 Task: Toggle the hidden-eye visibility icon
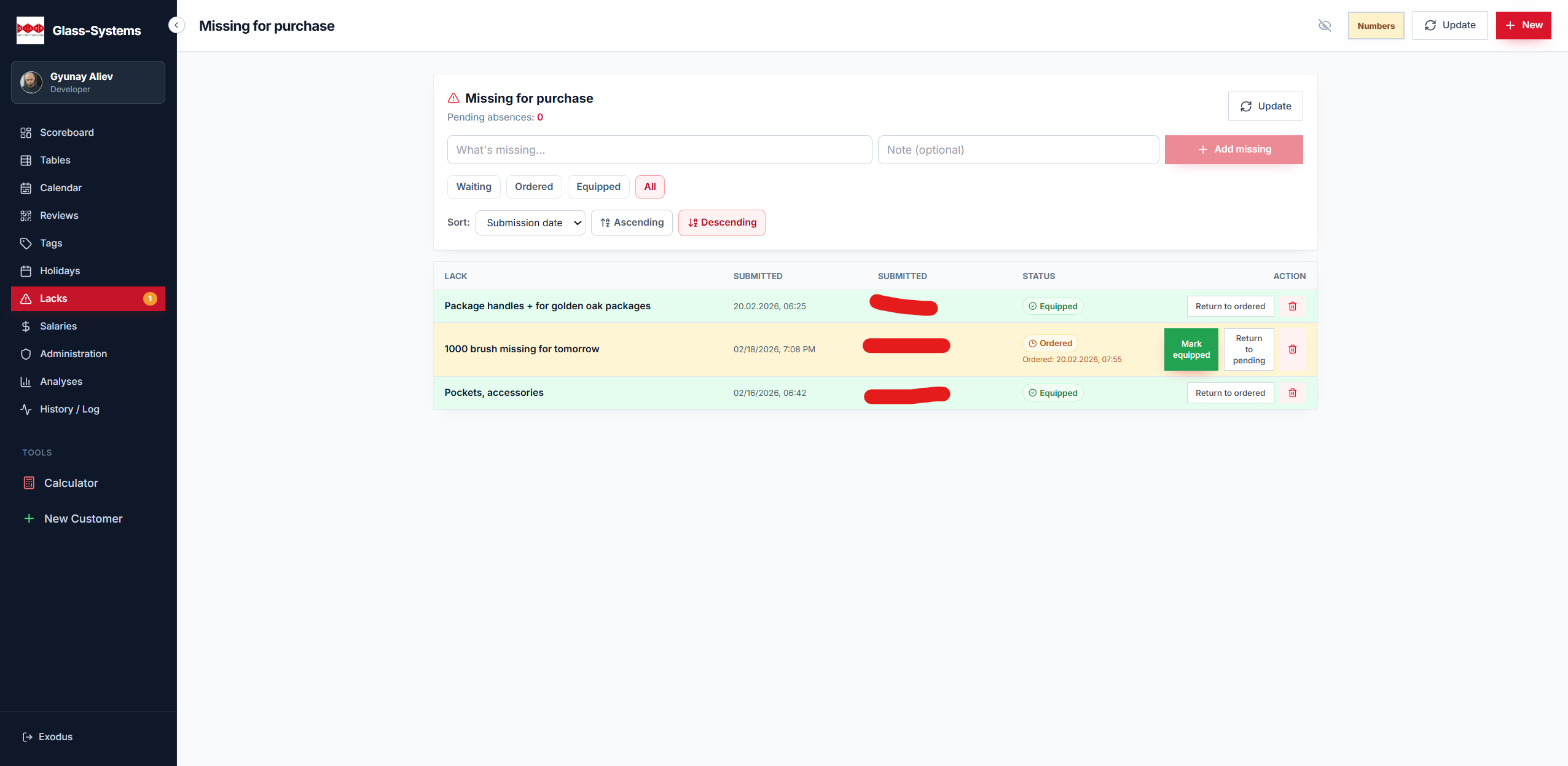pyautogui.click(x=1325, y=25)
